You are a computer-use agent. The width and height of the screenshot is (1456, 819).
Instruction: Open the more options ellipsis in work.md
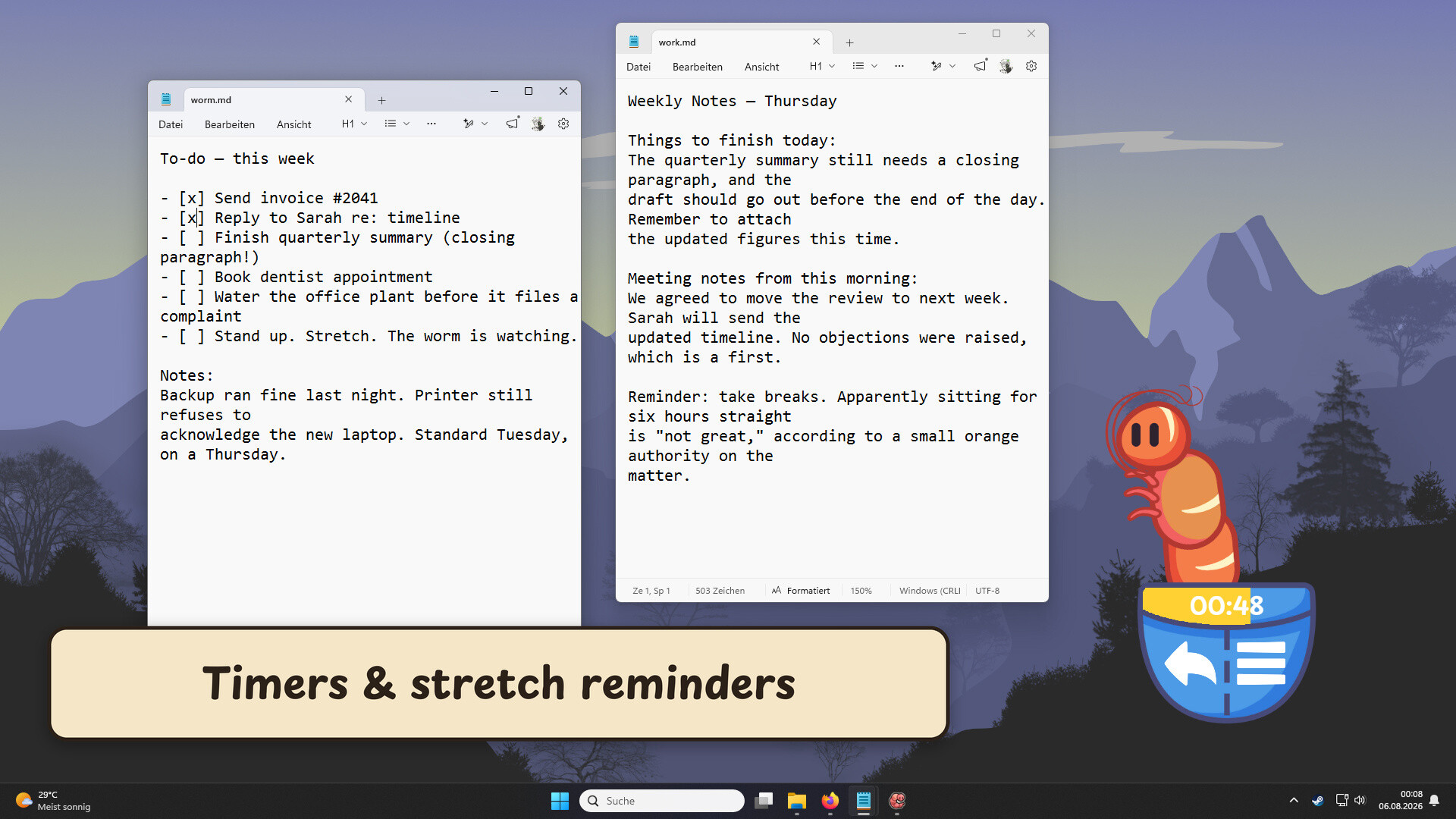(x=899, y=66)
